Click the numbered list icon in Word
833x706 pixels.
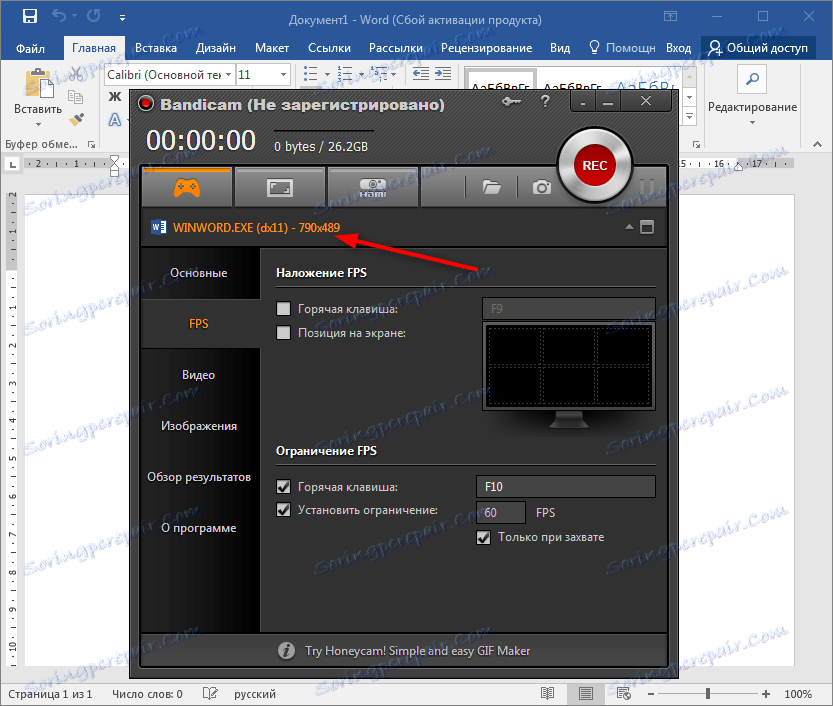[x=345, y=74]
